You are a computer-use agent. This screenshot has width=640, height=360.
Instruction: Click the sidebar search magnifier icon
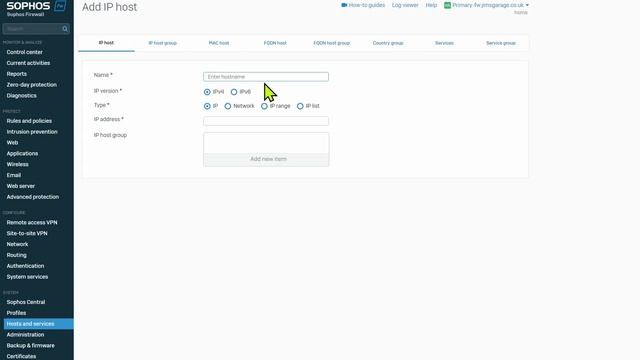coord(64,29)
